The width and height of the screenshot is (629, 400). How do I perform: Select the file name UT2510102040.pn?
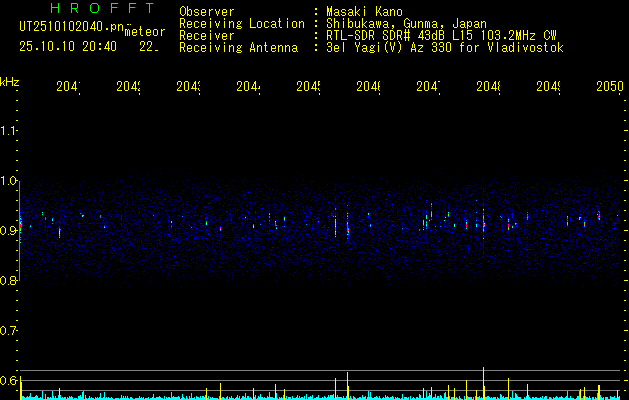tap(71, 27)
